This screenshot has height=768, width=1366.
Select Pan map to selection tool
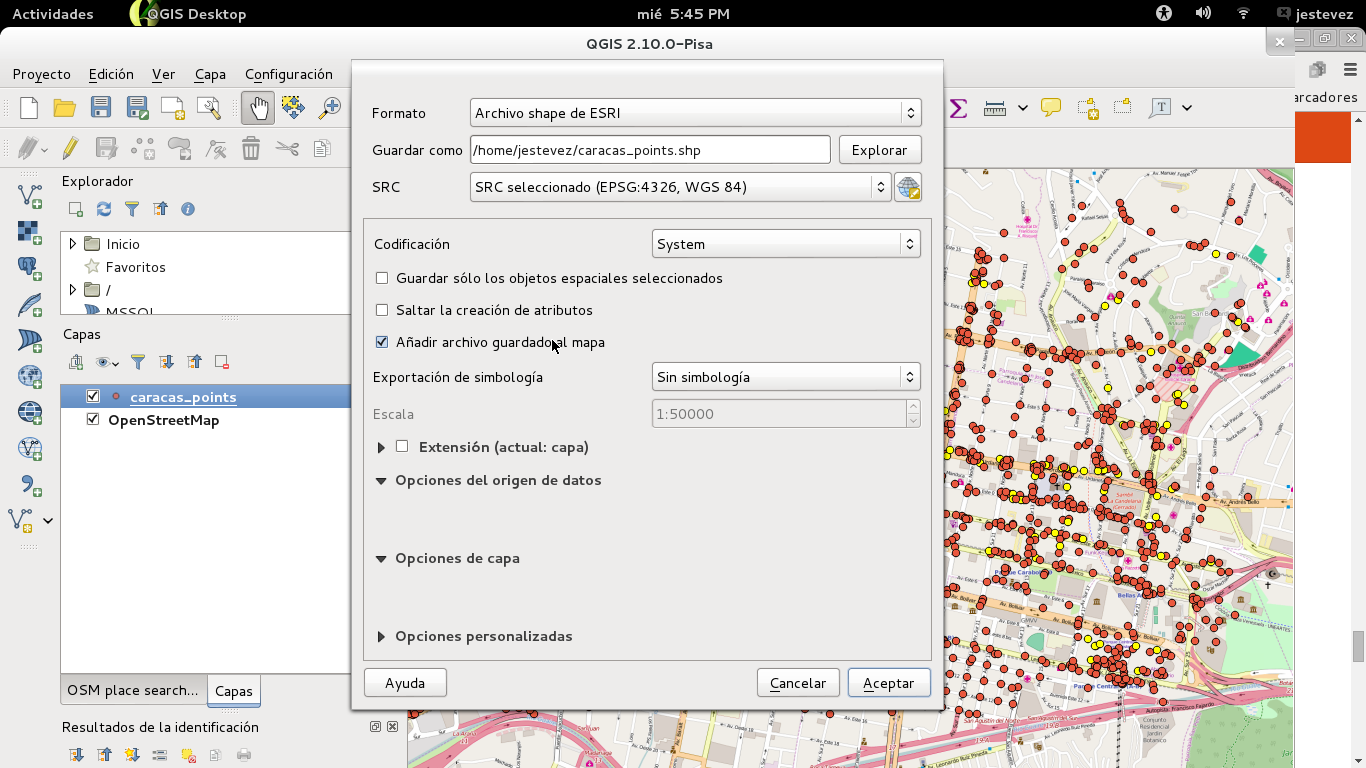tap(293, 108)
